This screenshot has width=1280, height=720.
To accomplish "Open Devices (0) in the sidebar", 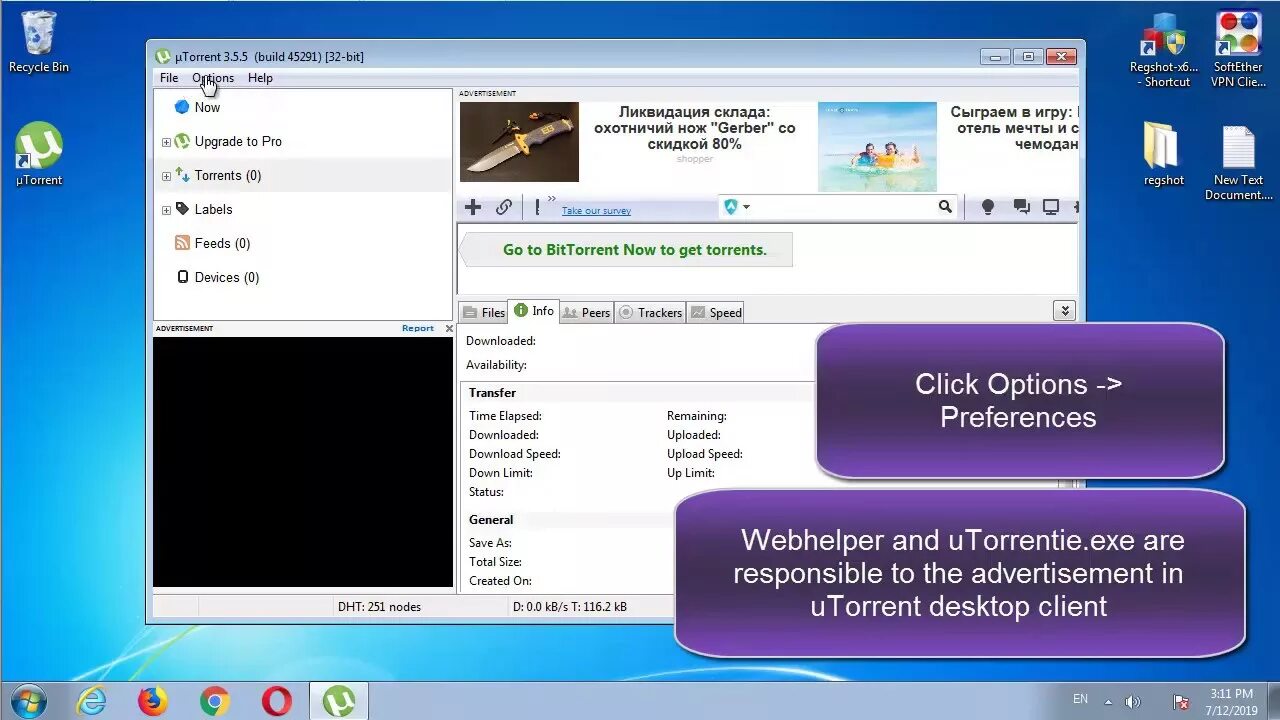I will click(x=227, y=277).
